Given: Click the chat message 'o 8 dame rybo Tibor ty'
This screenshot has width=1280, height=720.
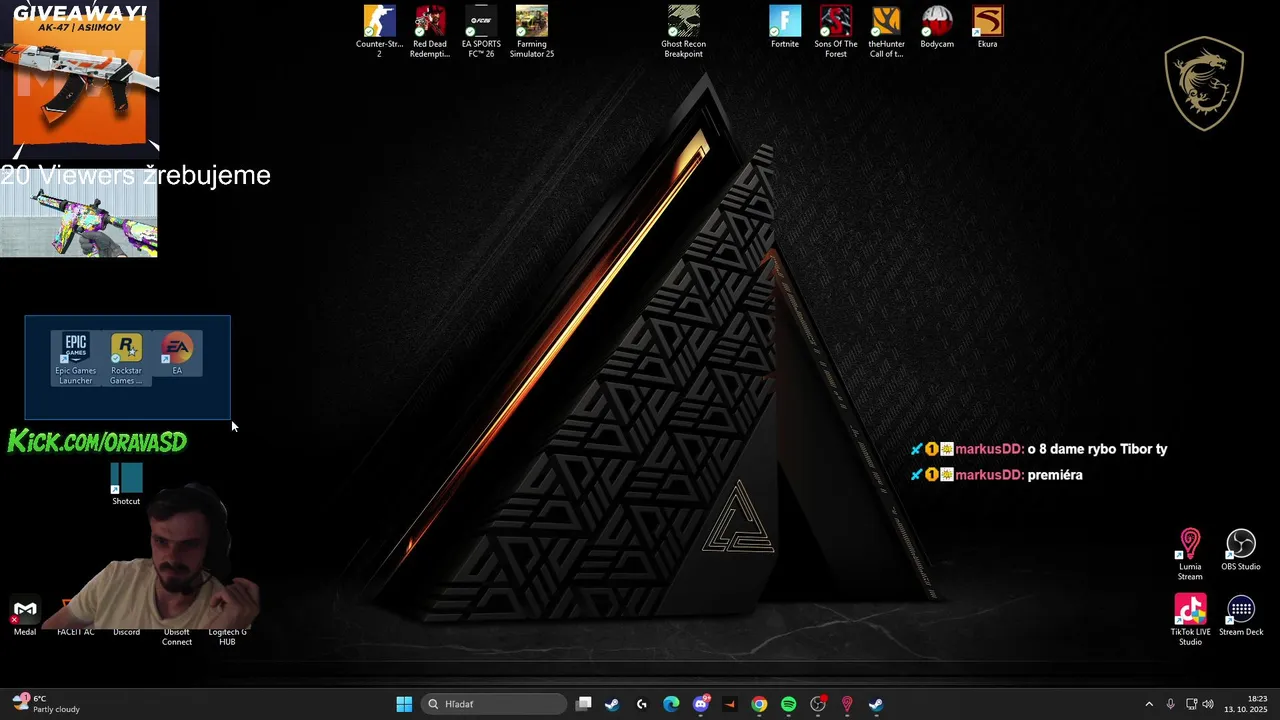Looking at the screenshot, I should (1097, 449).
